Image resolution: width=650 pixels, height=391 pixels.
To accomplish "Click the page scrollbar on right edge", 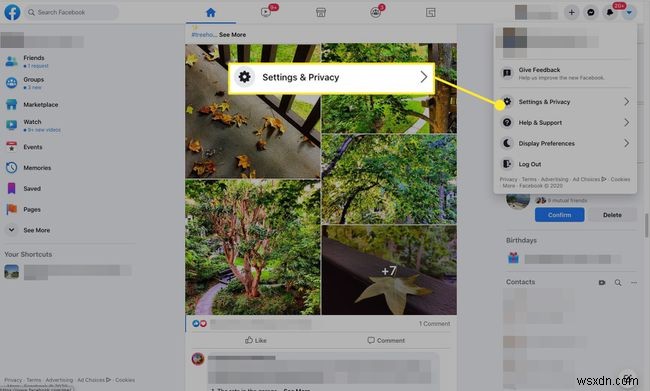I will point(646,225).
